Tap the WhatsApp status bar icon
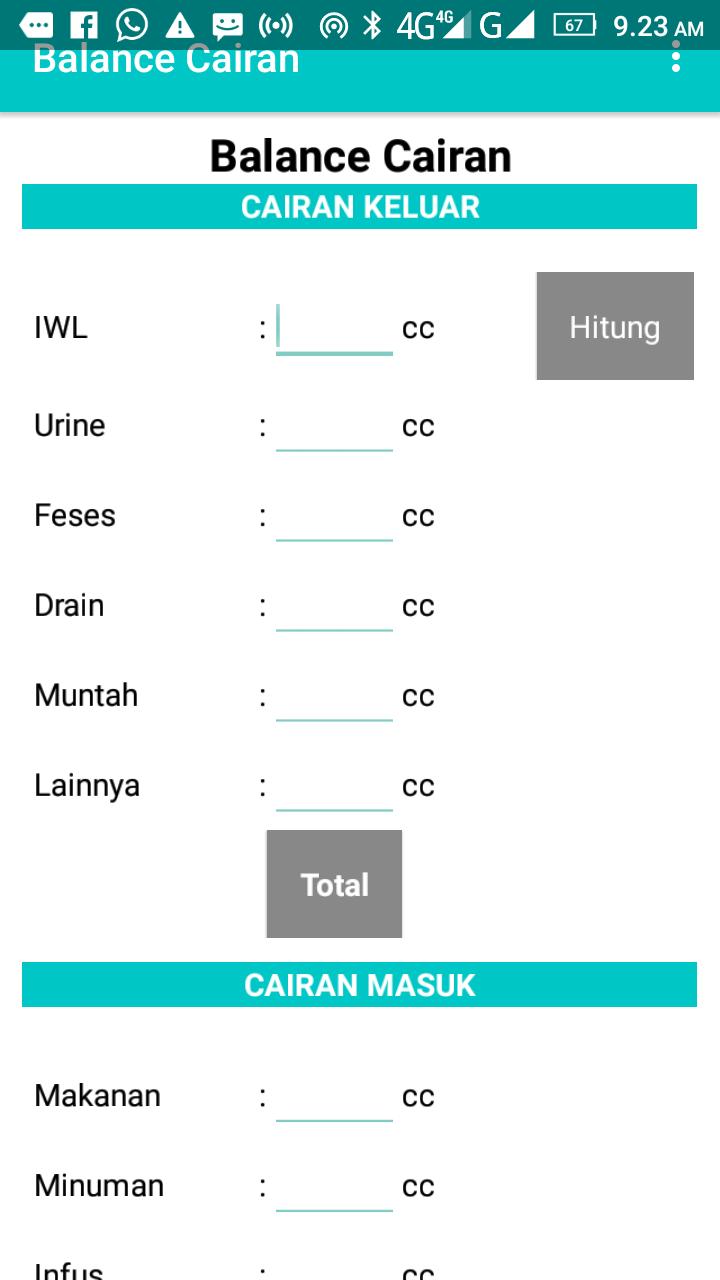 [x=131, y=25]
